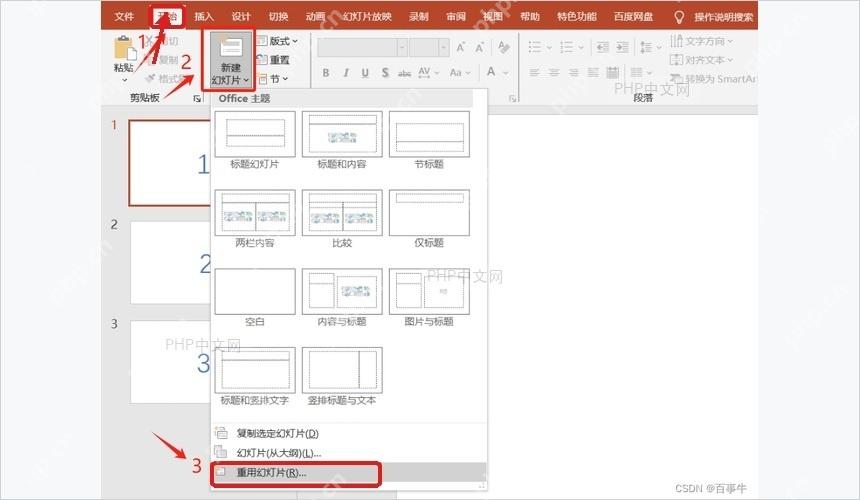Toggle bold formatting
This screenshot has width=860, height=500.
[326, 72]
